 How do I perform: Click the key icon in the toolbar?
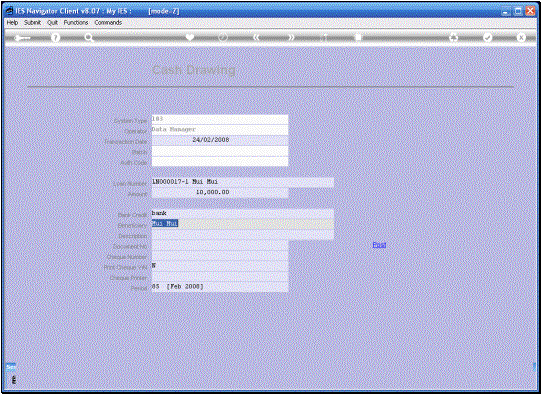pyautogui.click(x=22, y=38)
